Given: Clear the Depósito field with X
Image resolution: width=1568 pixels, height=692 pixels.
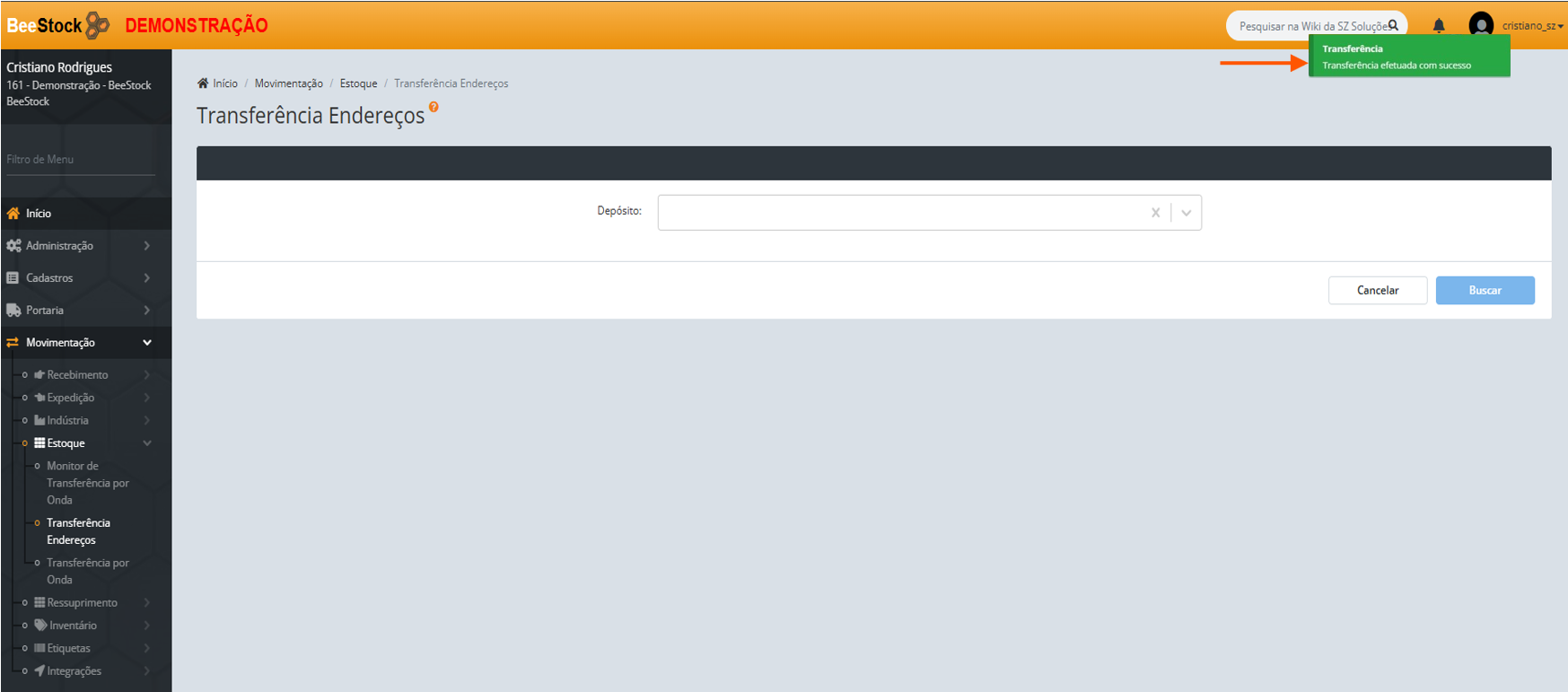Looking at the screenshot, I should pos(1155,213).
